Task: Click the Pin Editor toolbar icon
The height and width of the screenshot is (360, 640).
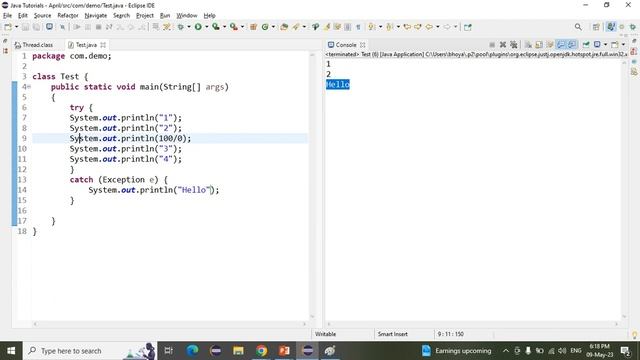Action: pos(468,27)
